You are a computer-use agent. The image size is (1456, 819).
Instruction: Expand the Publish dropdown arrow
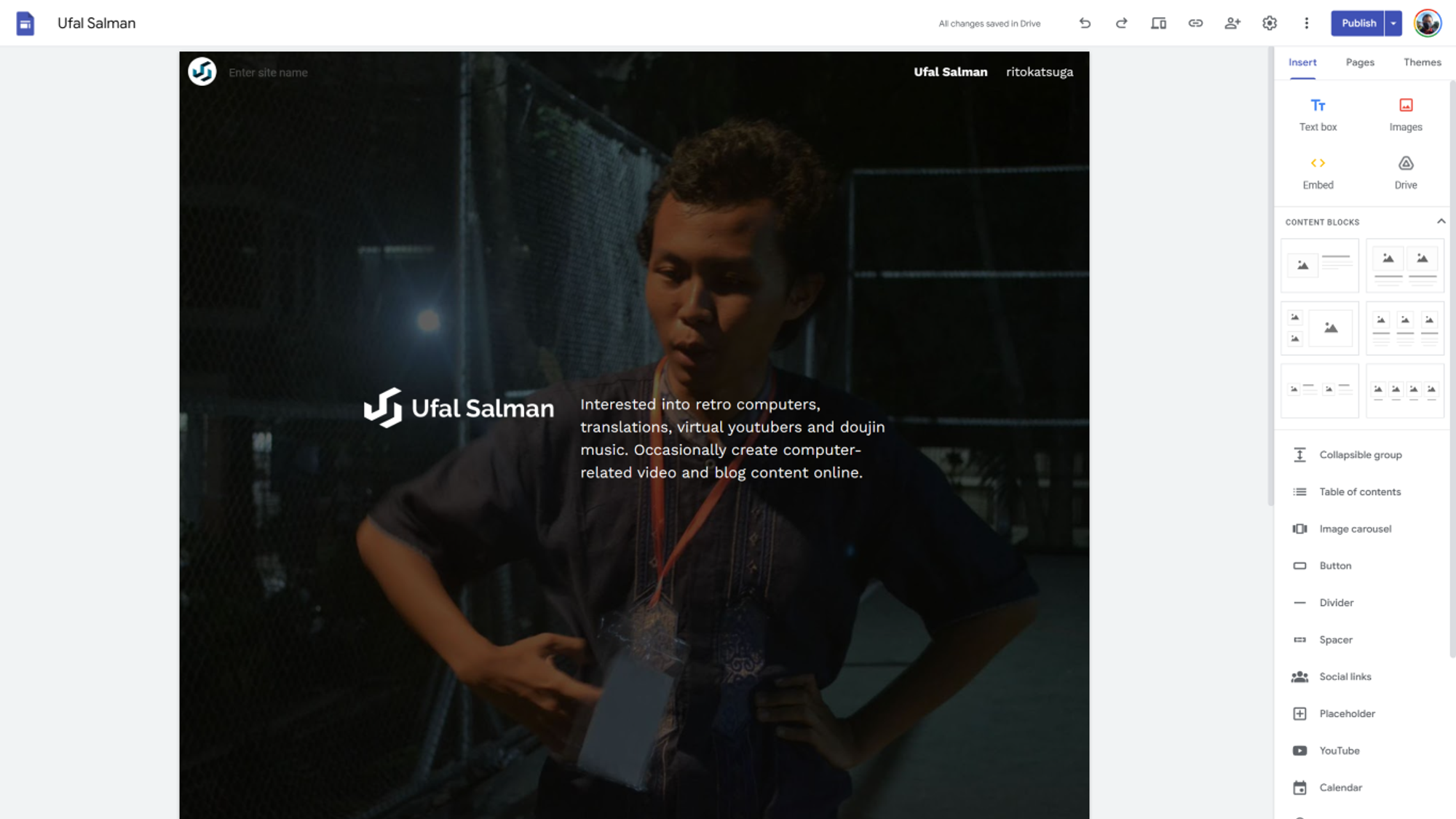[1393, 23]
